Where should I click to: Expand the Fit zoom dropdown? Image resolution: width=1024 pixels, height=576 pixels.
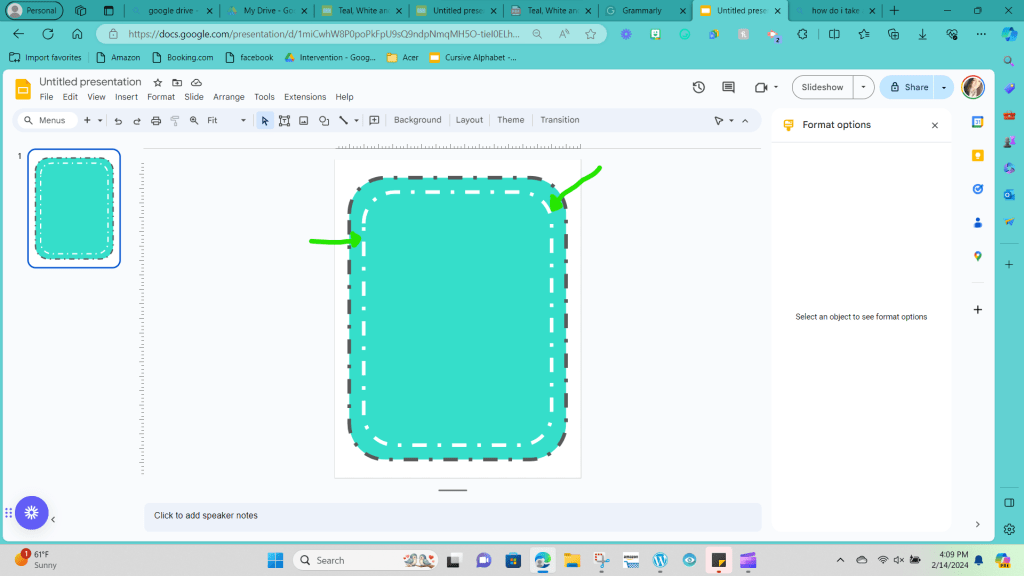242,120
